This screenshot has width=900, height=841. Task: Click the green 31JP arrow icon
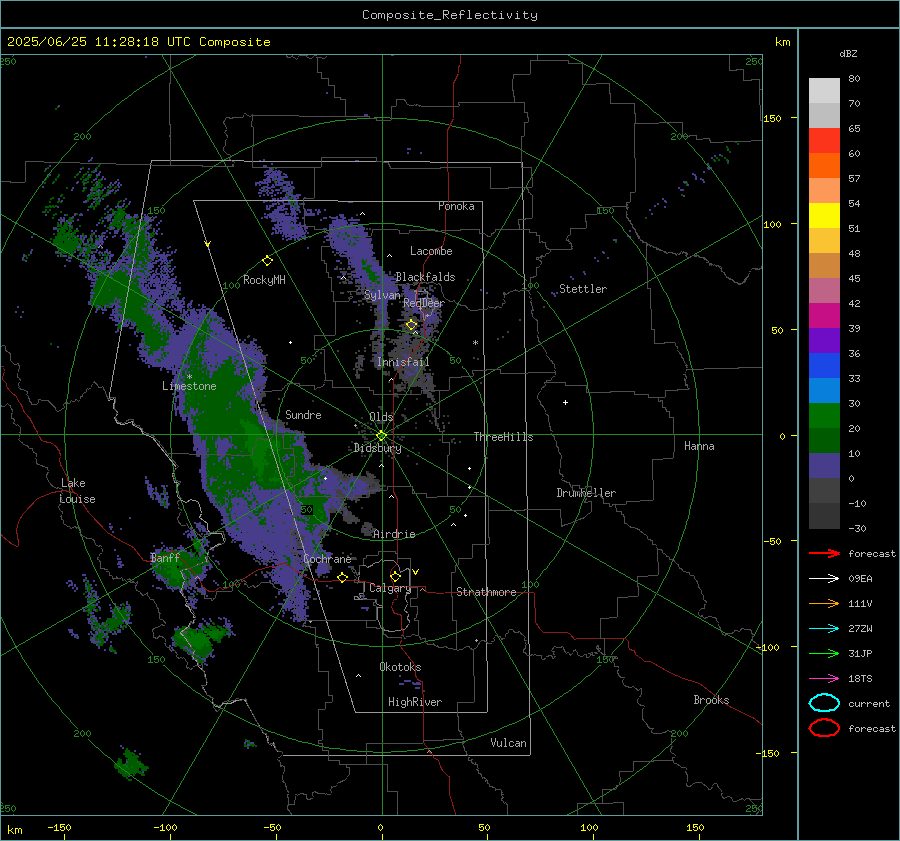click(824, 653)
